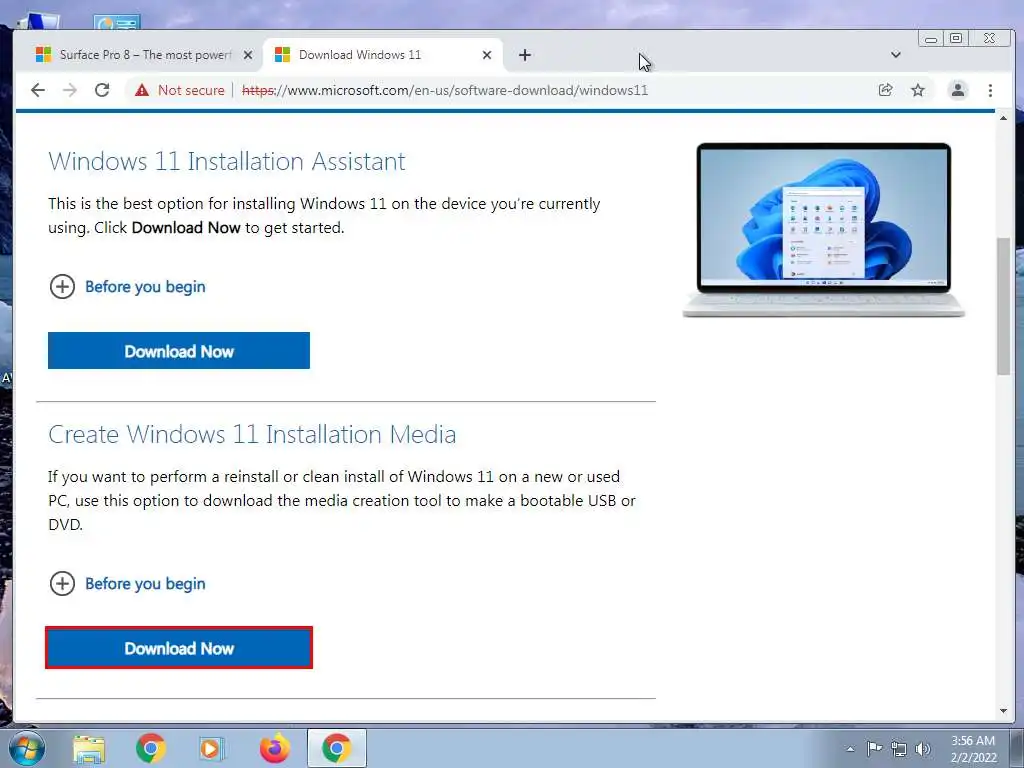1024x768 pixels.
Task: Show hidden tray icons arrow
Action: coord(850,749)
